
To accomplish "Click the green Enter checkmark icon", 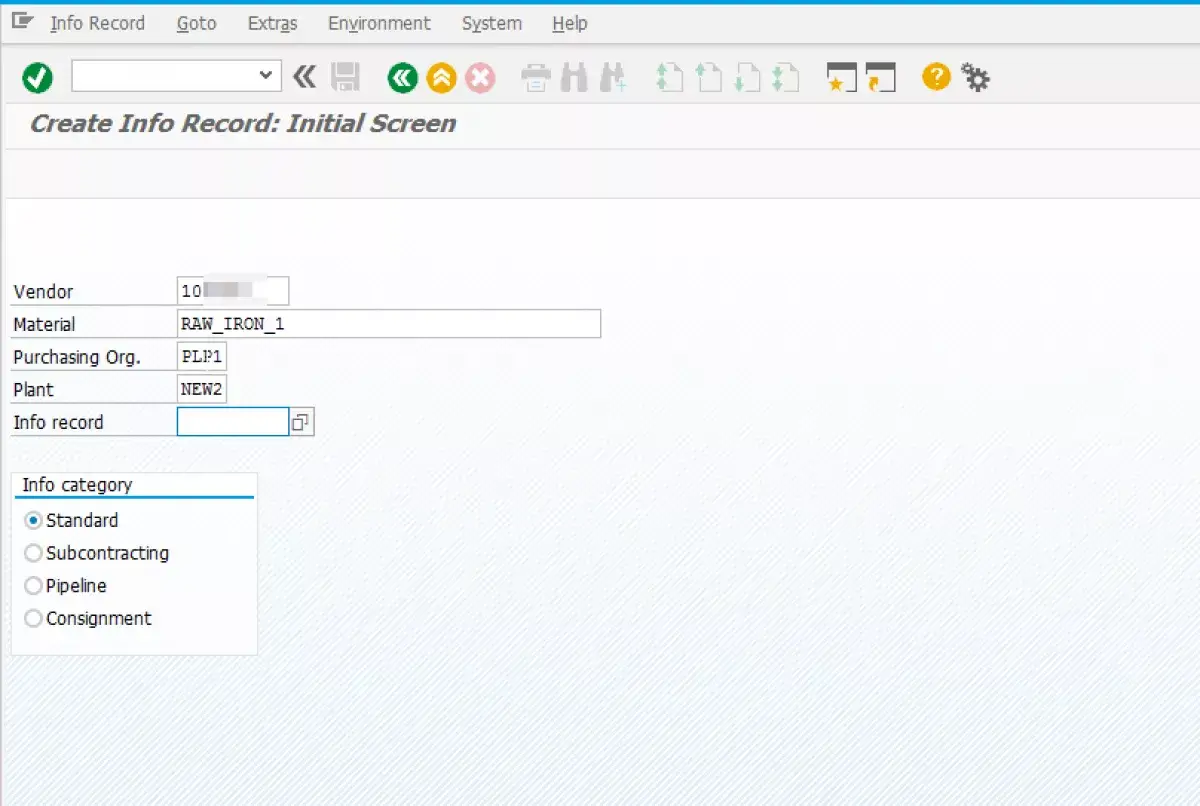I will [38, 77].
